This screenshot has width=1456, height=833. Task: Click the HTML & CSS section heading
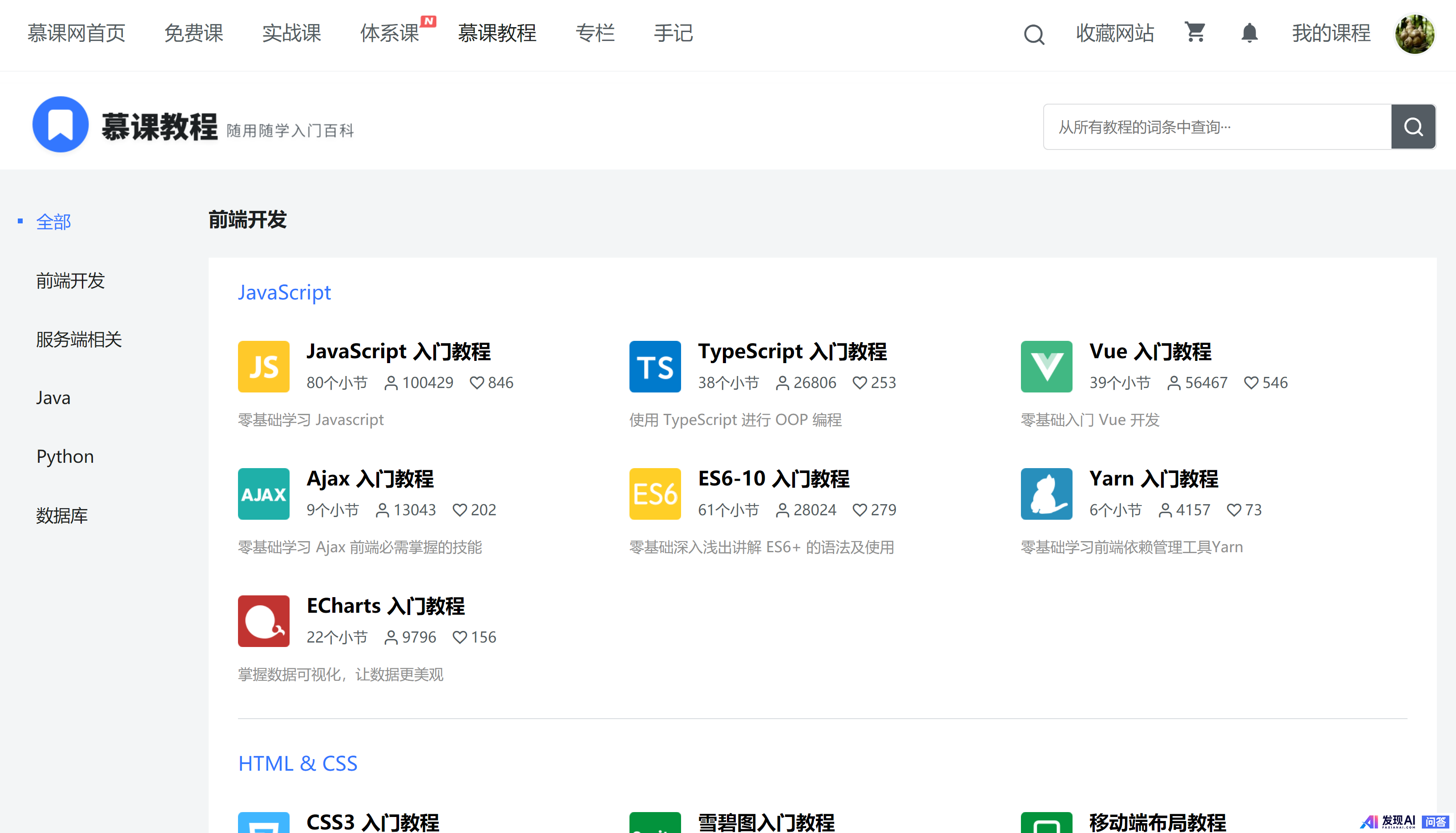297,763
